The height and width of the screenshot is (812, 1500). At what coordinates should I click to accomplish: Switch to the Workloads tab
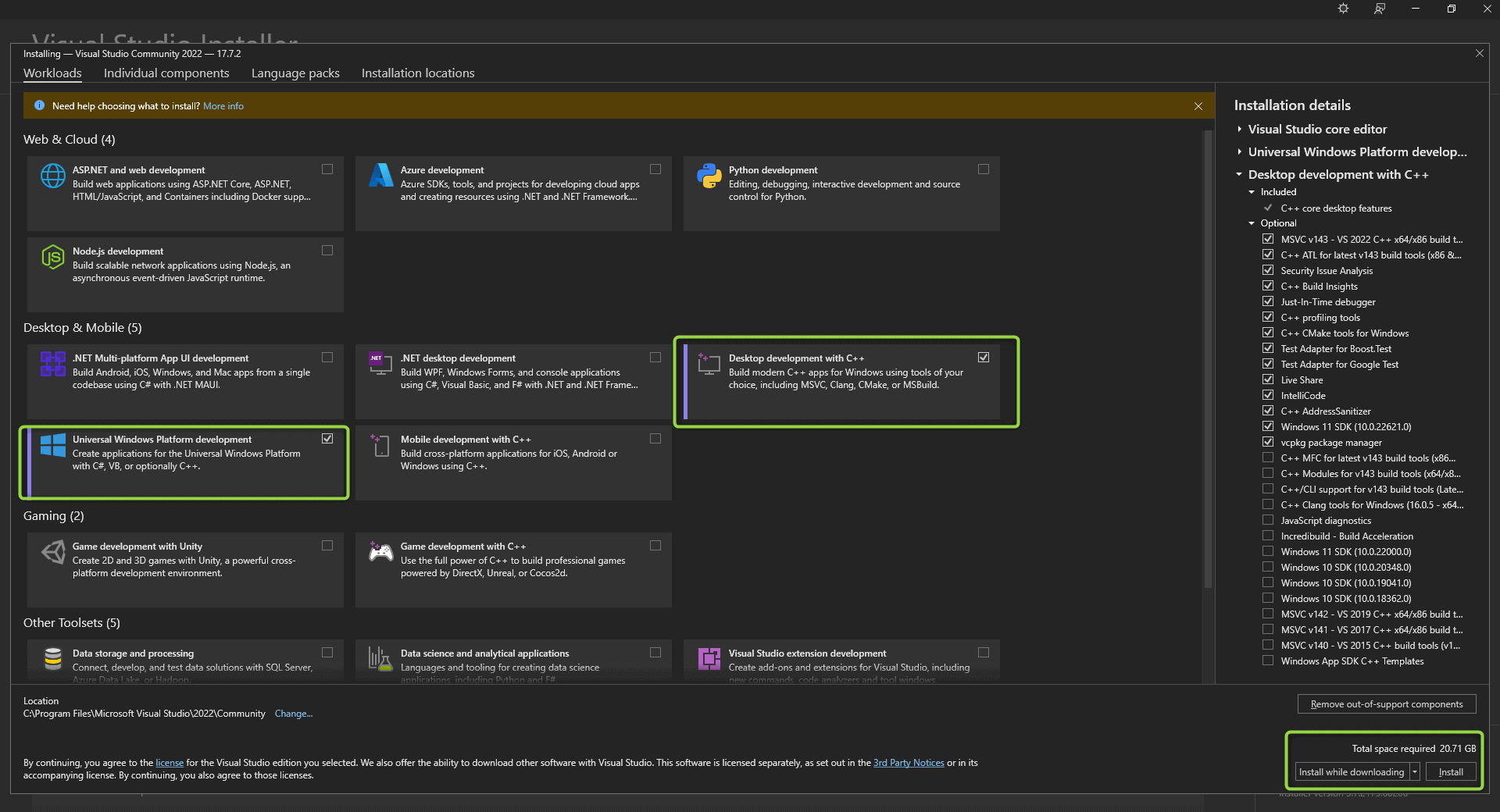(52, 73)
